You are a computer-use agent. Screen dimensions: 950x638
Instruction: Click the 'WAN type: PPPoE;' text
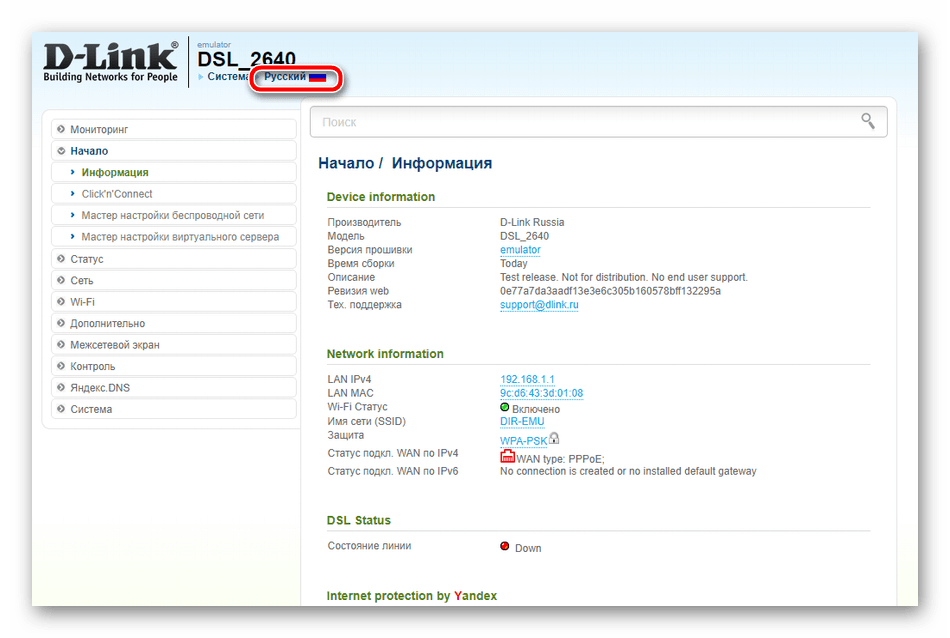click(x=560, y=459)
